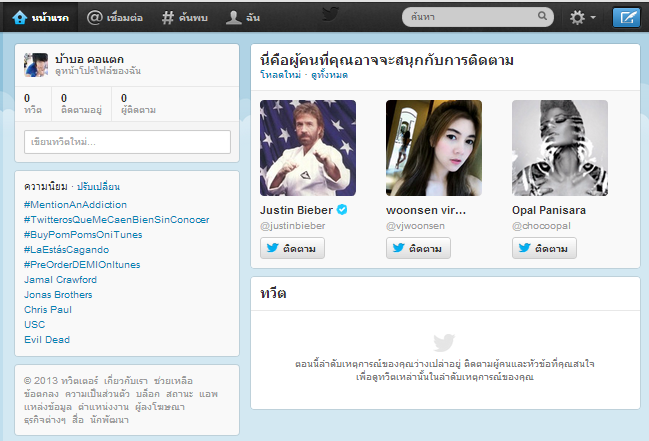Open trend #PreOrderDEMIOnItunes
This screenshot has height=441, width=649.
pyautogui.click(x=82, y=265)
